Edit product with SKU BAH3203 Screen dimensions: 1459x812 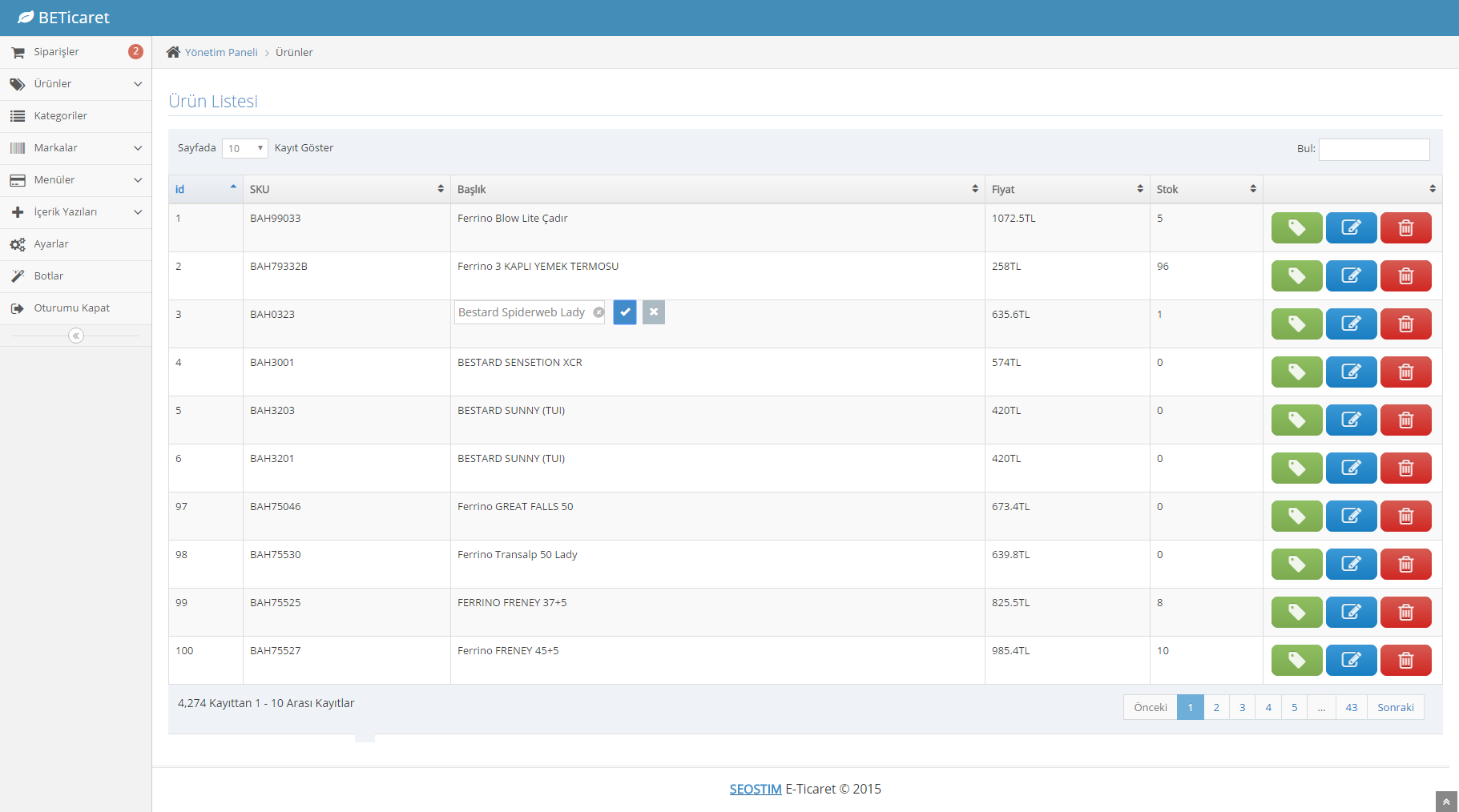(x=1351, y=420)
